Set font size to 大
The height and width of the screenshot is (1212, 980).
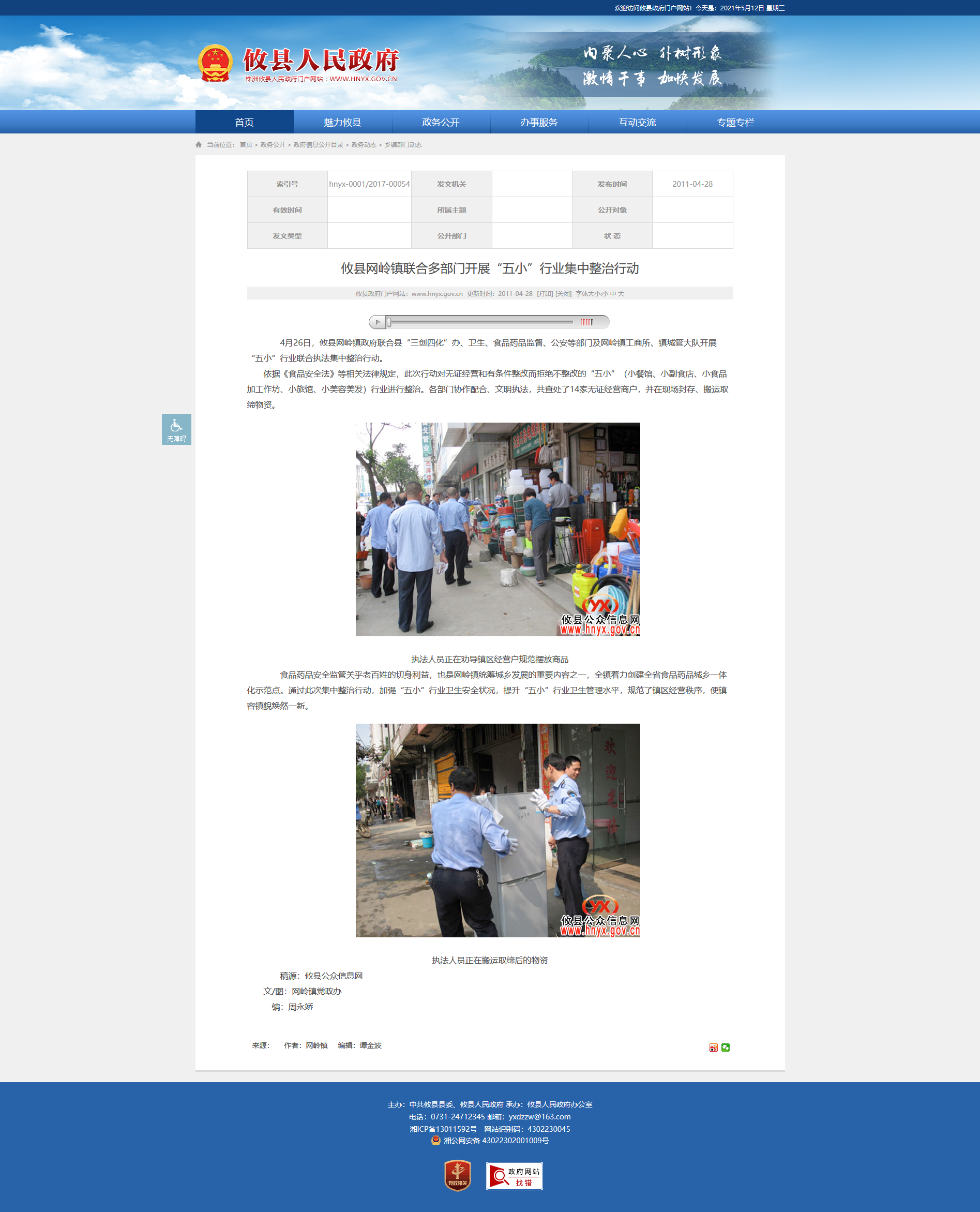click(621, 294)
